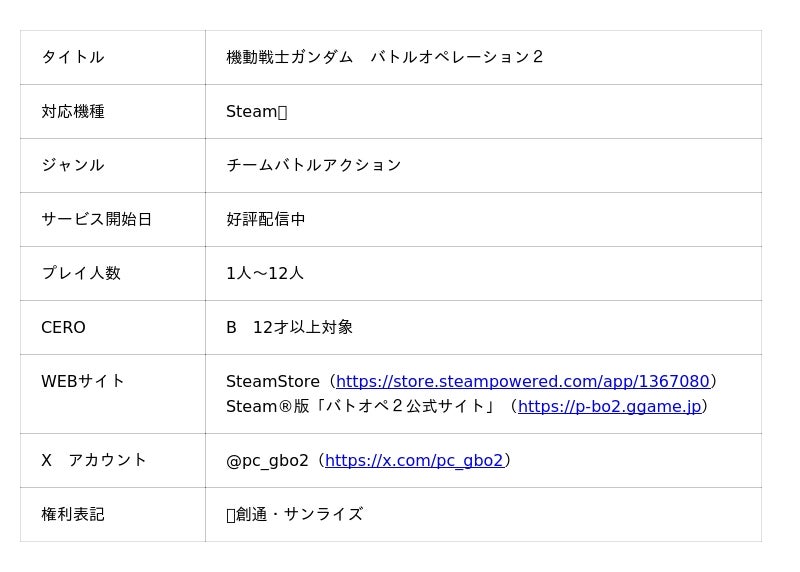Click the ジャンル row label

(x=72, y=165)
